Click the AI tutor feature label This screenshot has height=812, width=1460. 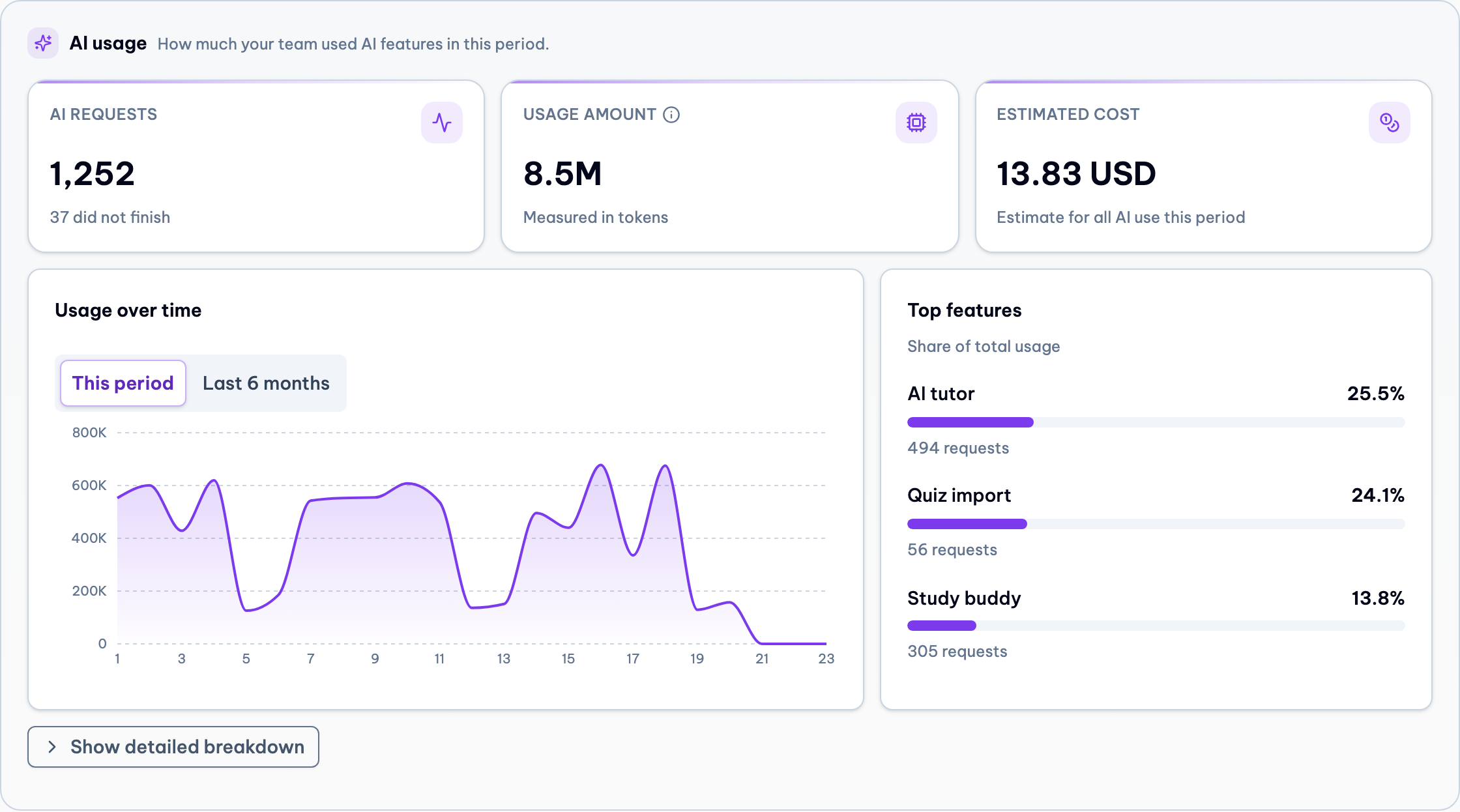point(941,394)
